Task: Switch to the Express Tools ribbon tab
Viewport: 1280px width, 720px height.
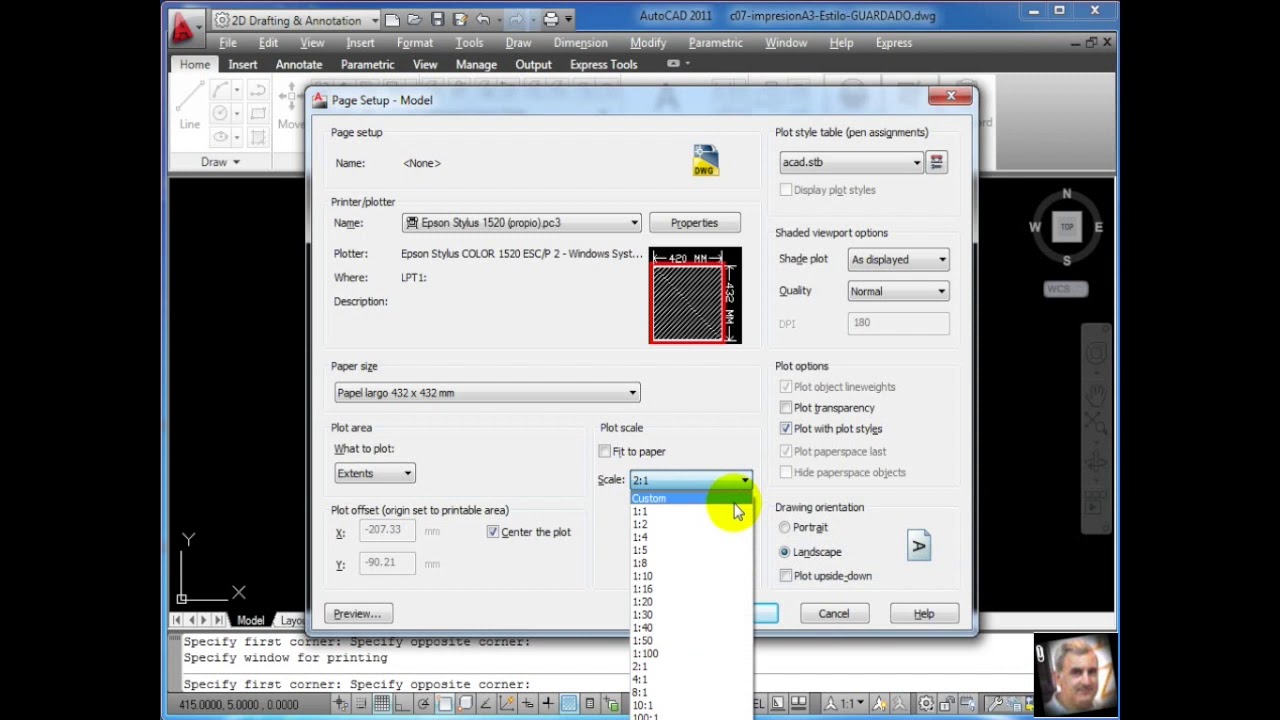Action: pos(603,64)
